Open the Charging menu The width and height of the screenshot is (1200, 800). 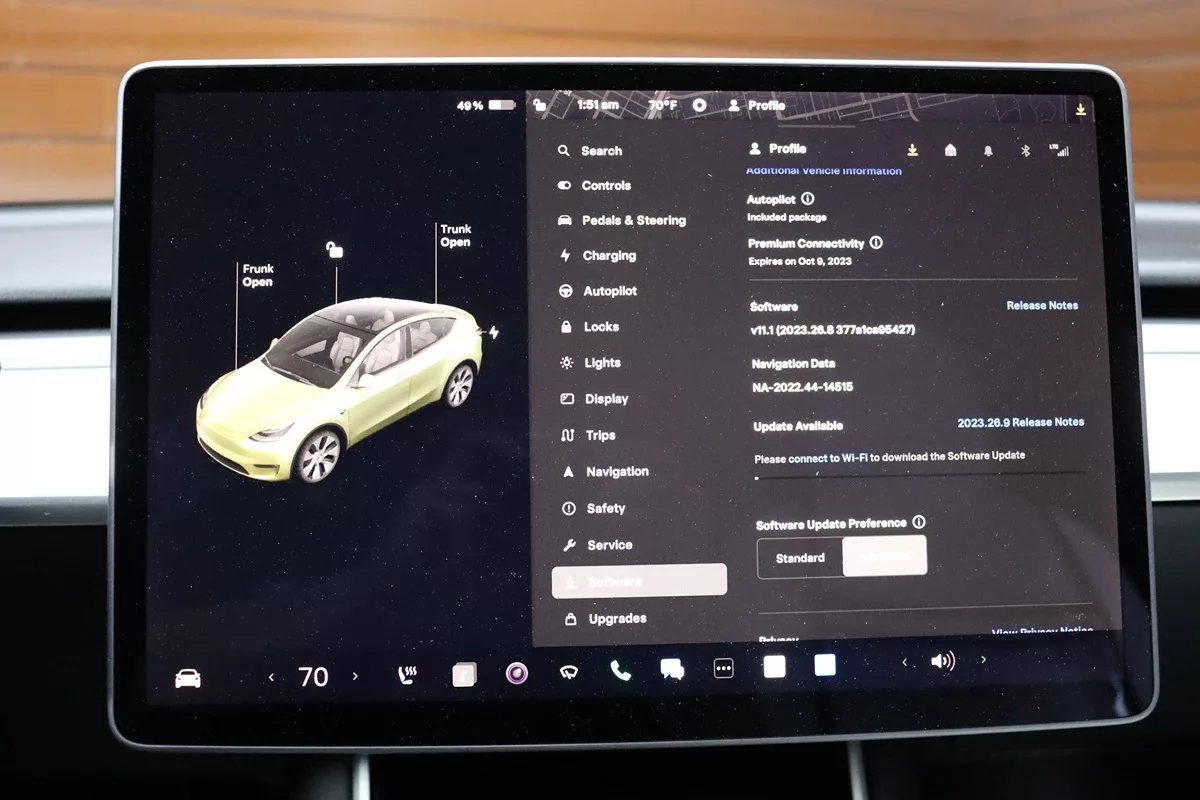[x=609, y=256]
